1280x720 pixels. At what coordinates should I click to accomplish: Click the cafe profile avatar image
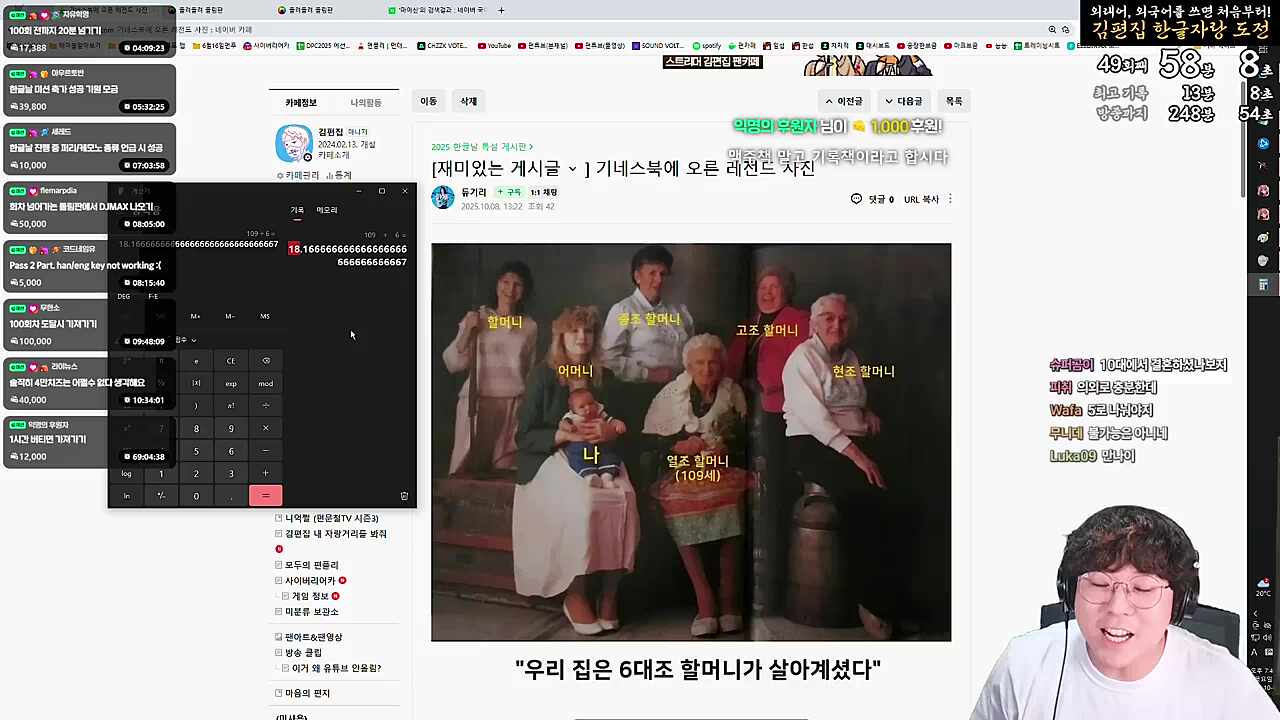point(294,144)
